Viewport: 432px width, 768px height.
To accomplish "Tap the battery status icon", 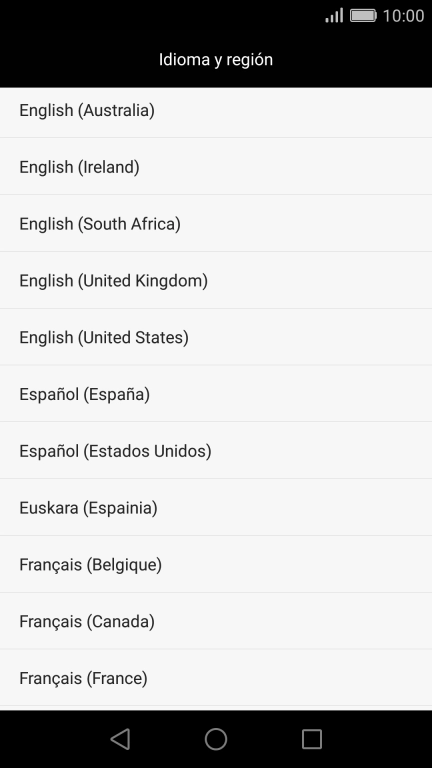I will click(363, 16).
